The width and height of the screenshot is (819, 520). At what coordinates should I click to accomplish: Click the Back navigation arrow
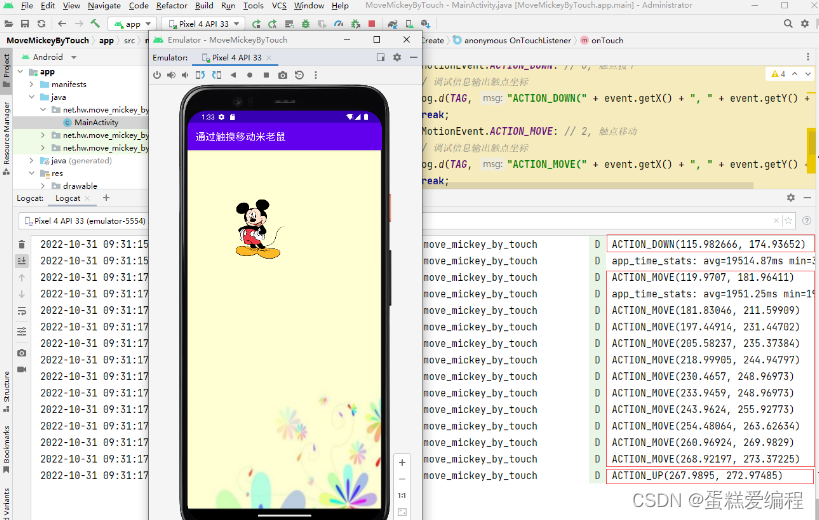(62, 23)
